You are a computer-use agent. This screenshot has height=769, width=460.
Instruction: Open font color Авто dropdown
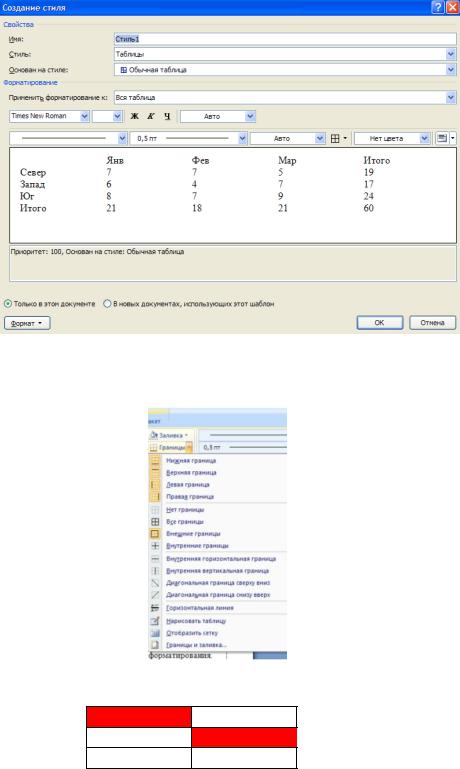[x=251, y=116]
